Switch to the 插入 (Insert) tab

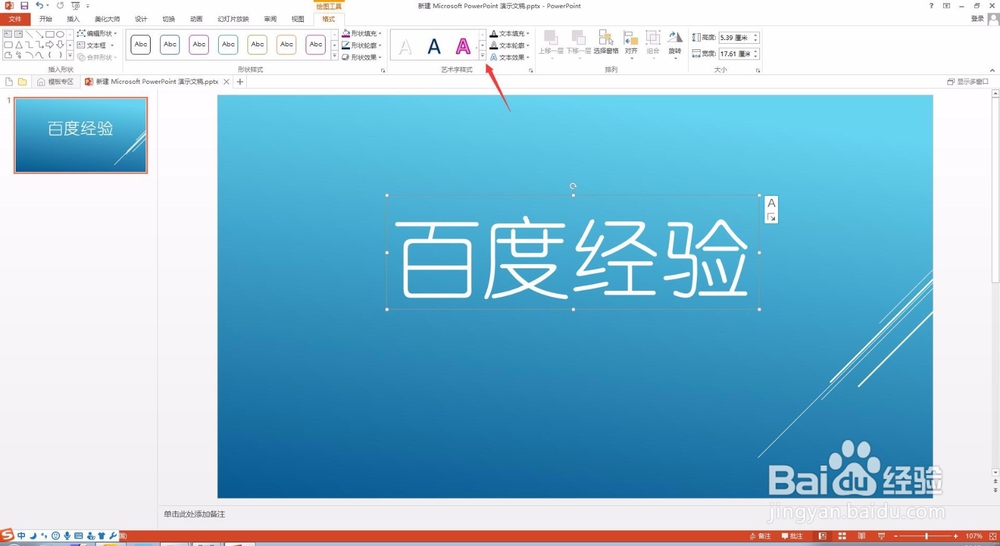point(73,19)
